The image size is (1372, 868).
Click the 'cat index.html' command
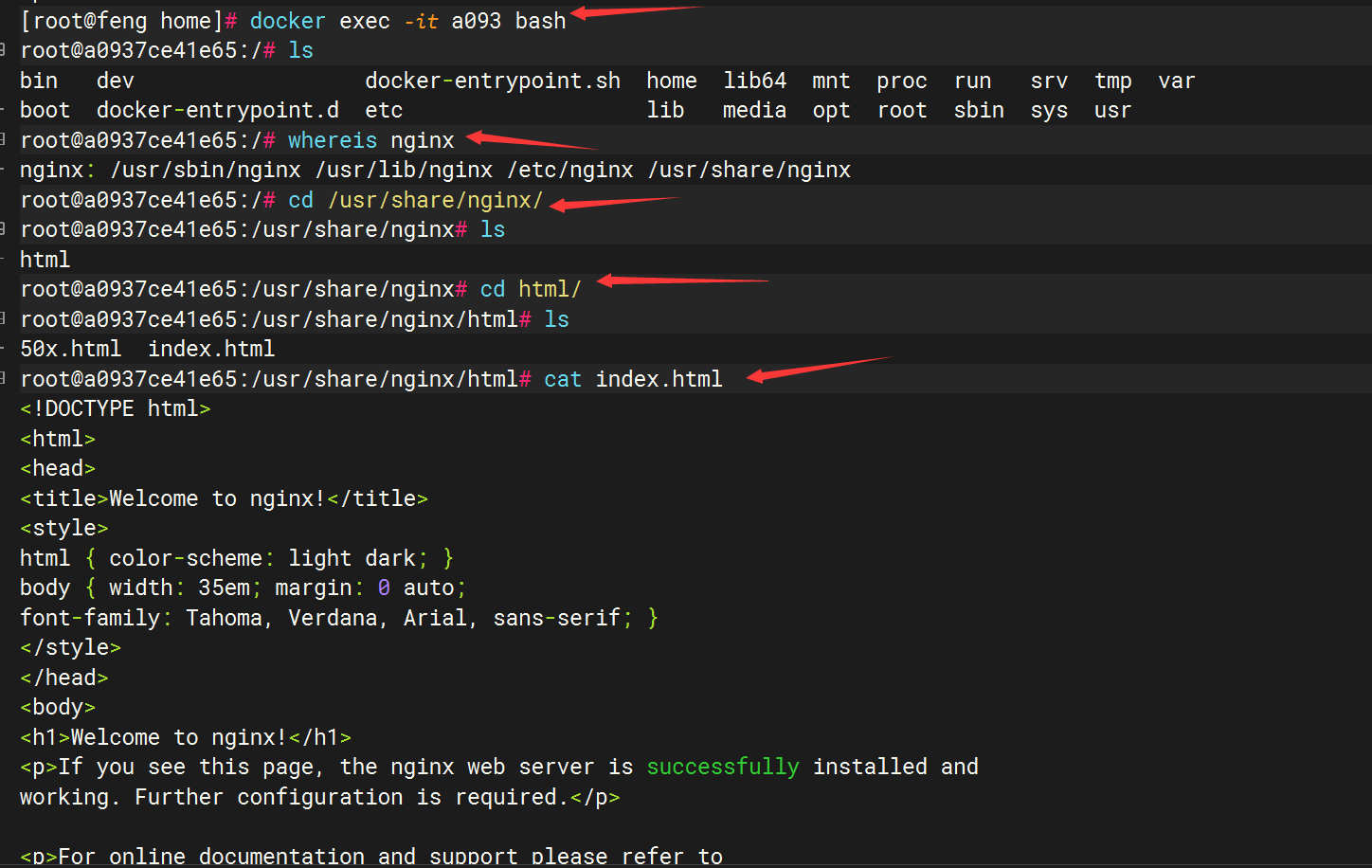point(633,379)
